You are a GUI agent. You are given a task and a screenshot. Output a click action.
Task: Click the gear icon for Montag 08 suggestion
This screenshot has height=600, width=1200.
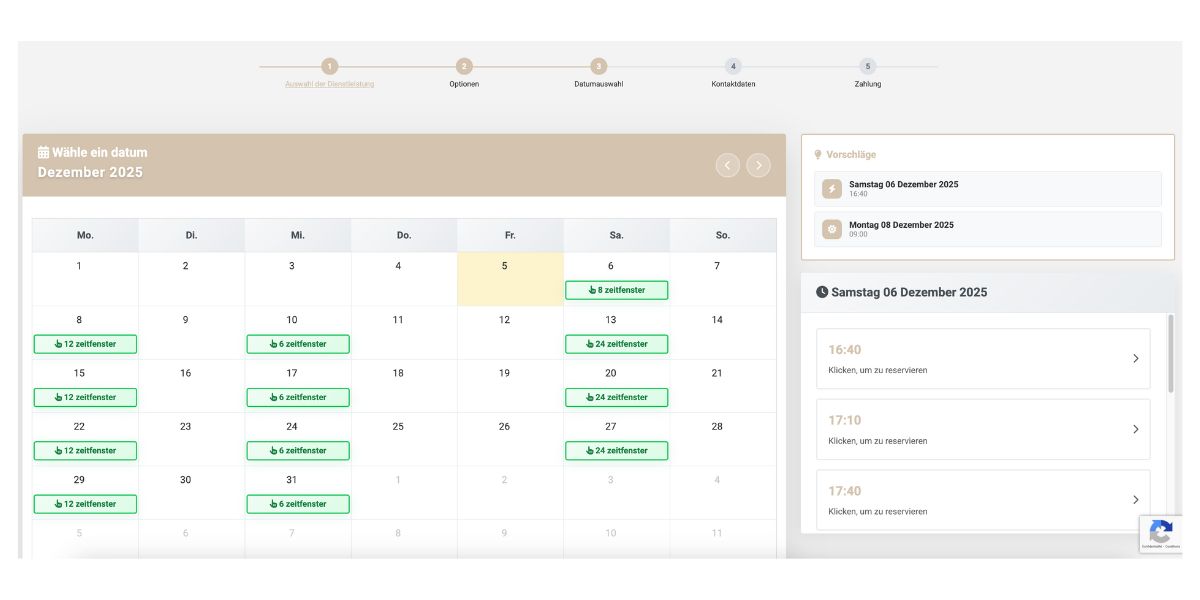tap(832, 229)
